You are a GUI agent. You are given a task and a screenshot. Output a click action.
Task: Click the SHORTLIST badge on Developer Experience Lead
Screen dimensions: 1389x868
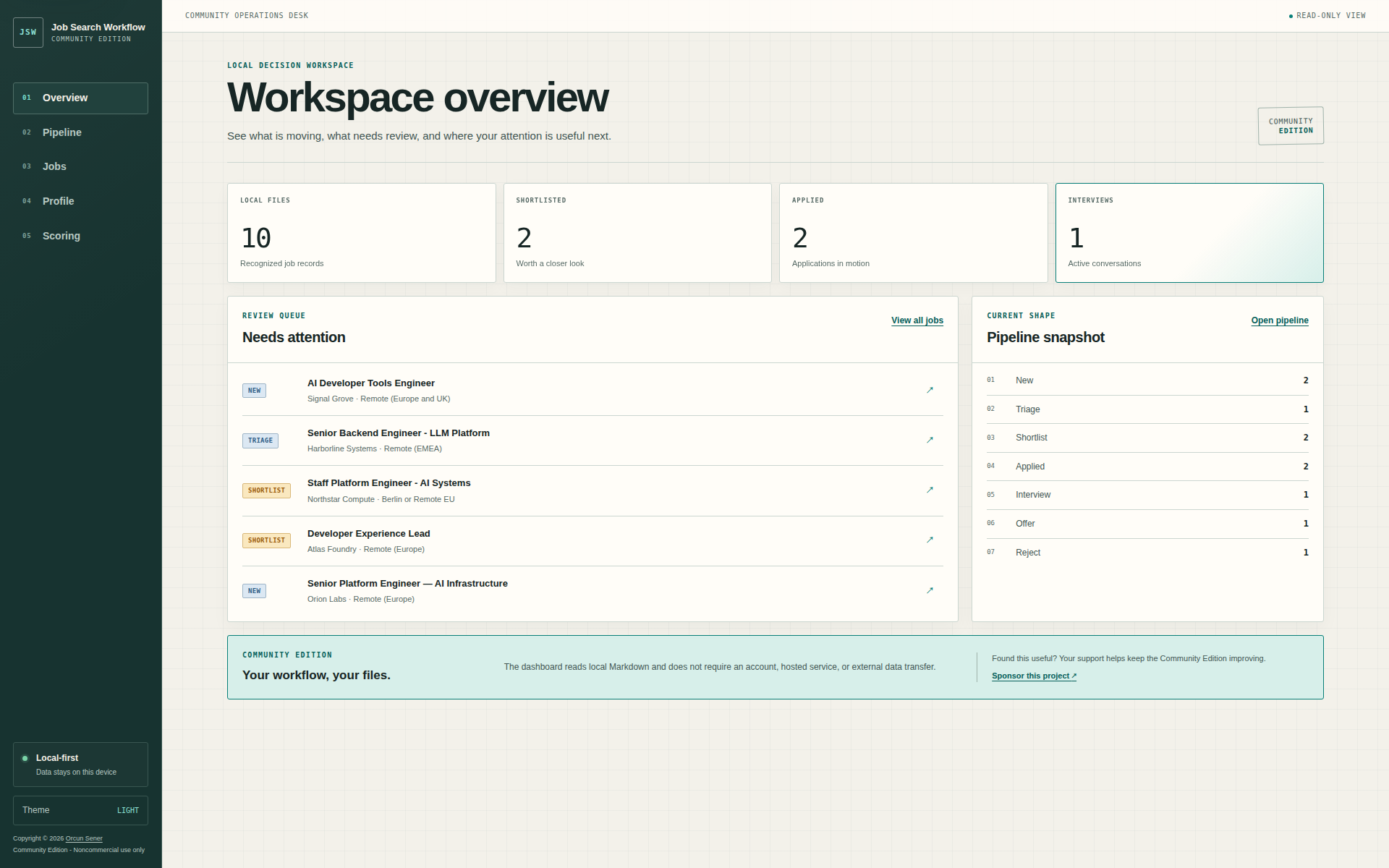[x=266, y=540]
